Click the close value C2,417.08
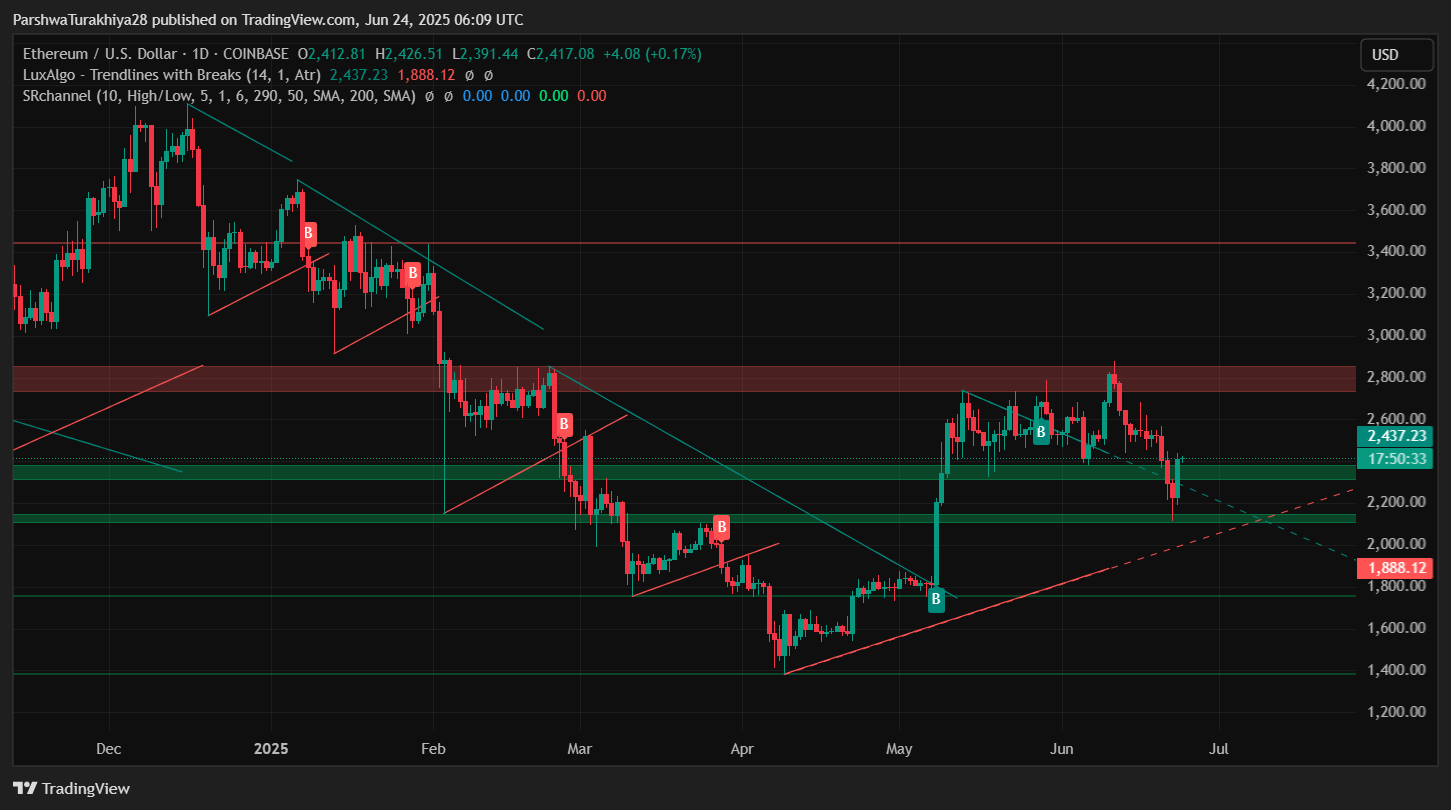The height and width of the screenshot is (810, 1451). click(x=560, y=53)
